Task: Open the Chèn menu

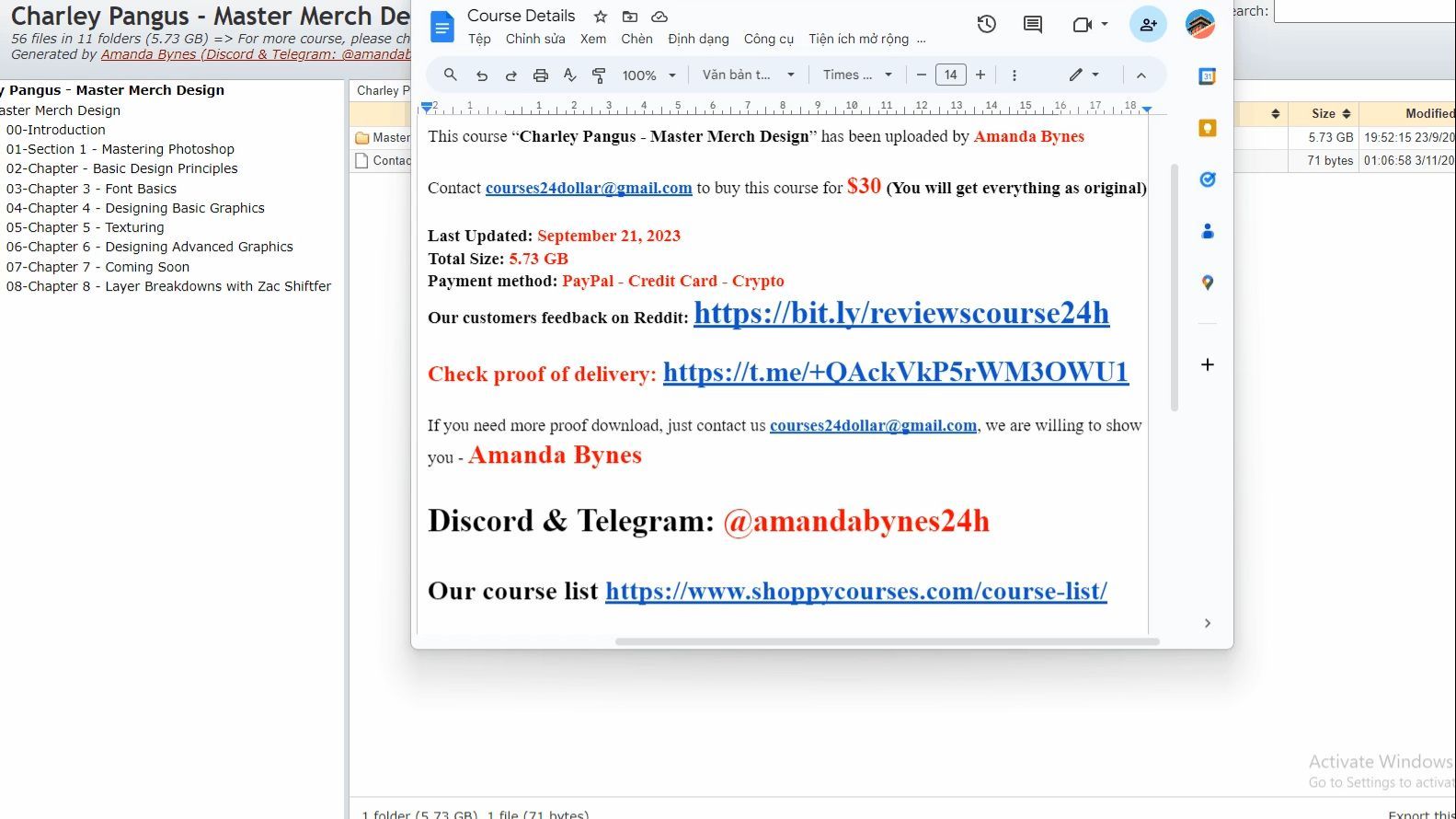Action: (636, 39)
